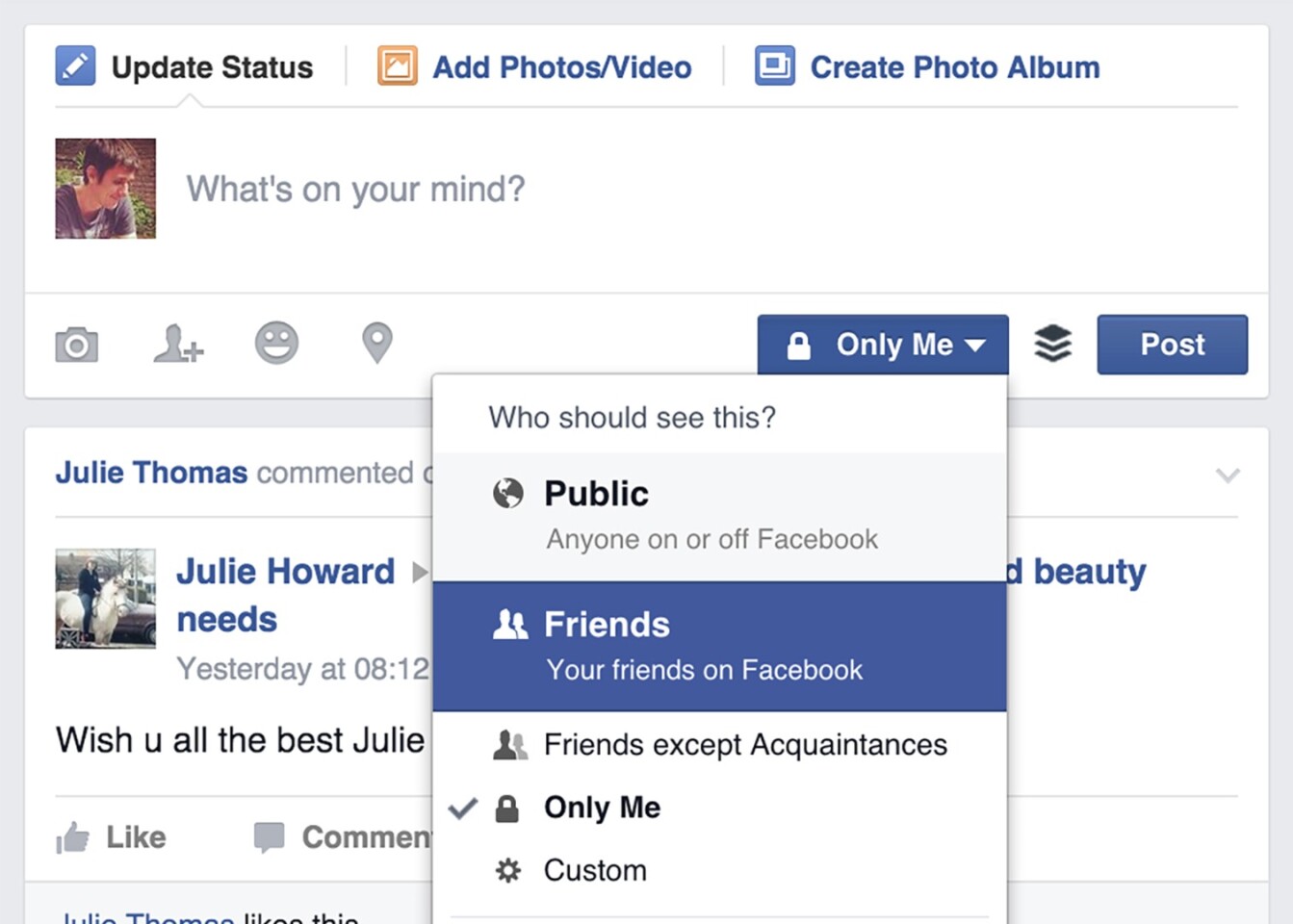
Task: Click Julie Howard's horse profile thumbnail
Action: [x=105, y=598]
